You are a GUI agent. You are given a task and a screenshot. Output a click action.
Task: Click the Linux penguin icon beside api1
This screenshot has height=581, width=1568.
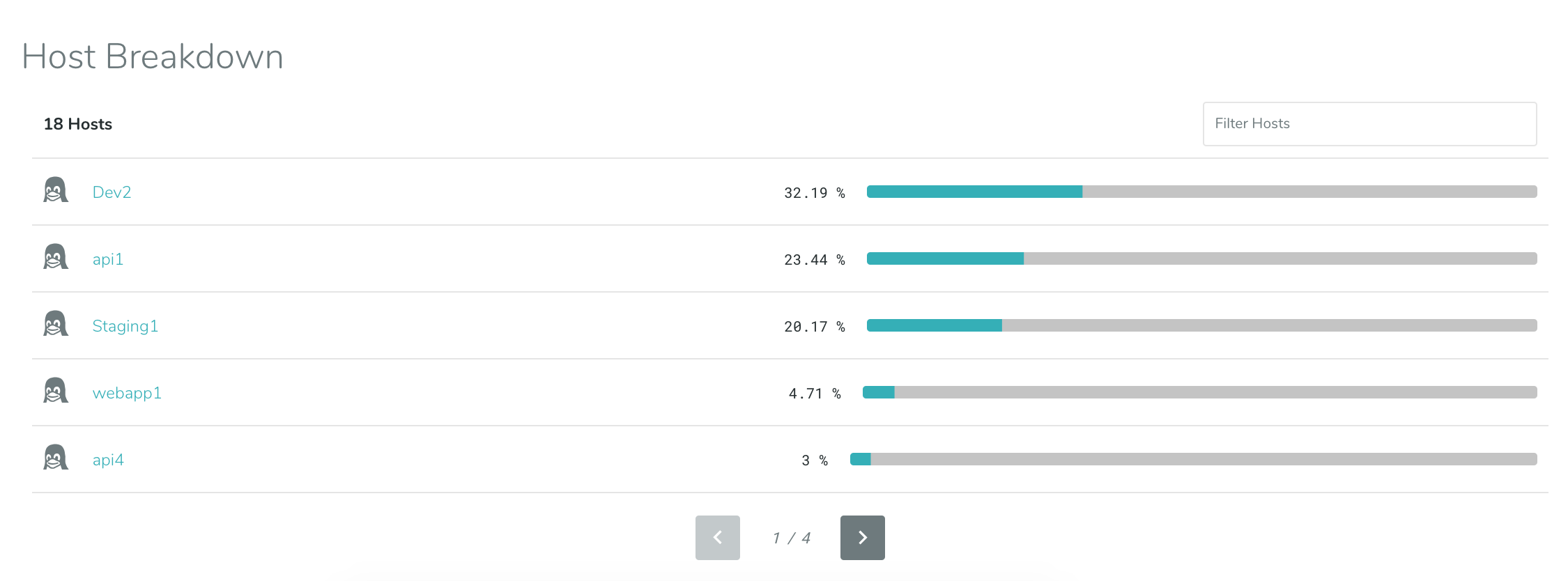(x=56, y=257)
